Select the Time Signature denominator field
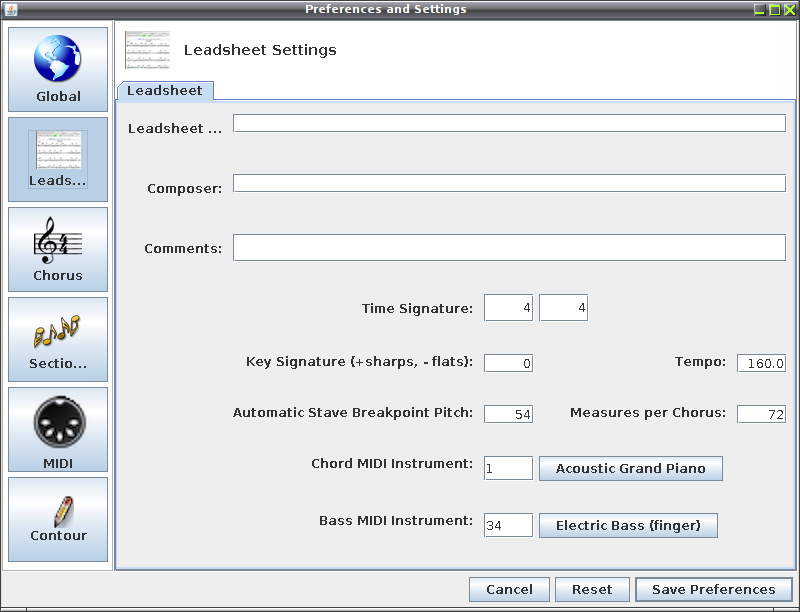Image resolution: width=800 pixels, height=612 pixels. (563, 308)
